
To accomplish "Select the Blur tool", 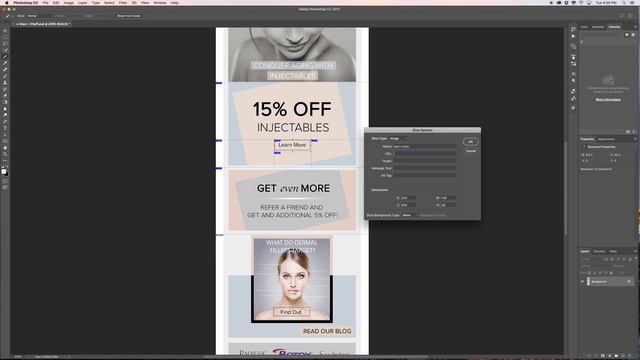I will tap(5, 109).
